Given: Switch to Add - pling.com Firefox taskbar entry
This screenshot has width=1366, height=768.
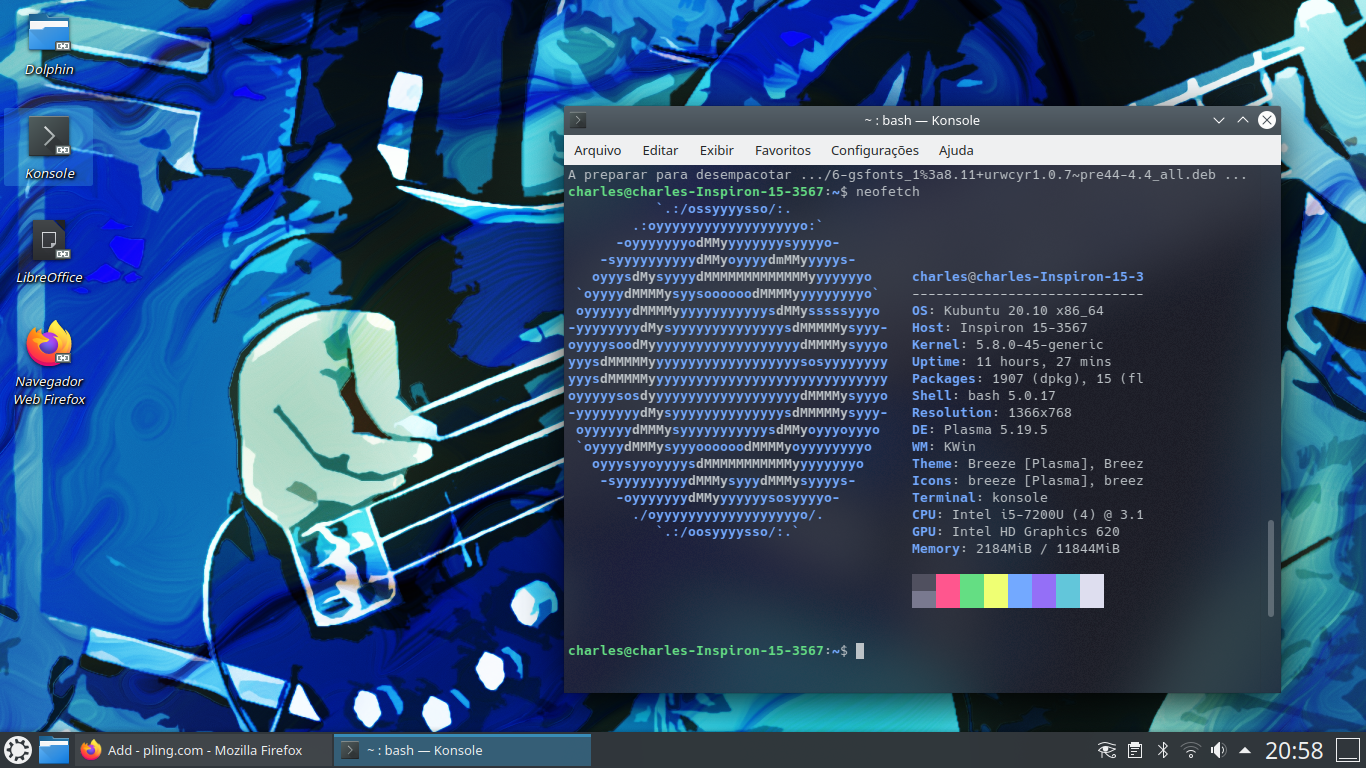Looking at the screenshot, I should tap(204, 750).
